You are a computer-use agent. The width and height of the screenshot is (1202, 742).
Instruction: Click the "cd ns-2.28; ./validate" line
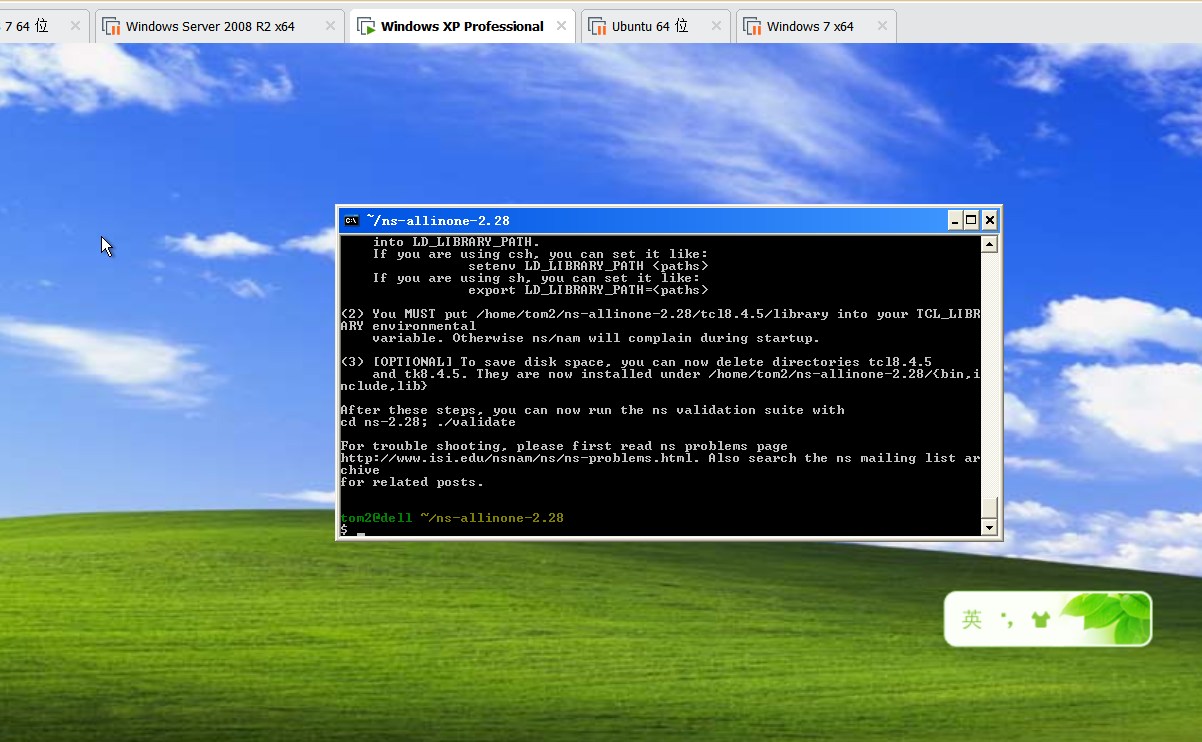coord(428,422)
